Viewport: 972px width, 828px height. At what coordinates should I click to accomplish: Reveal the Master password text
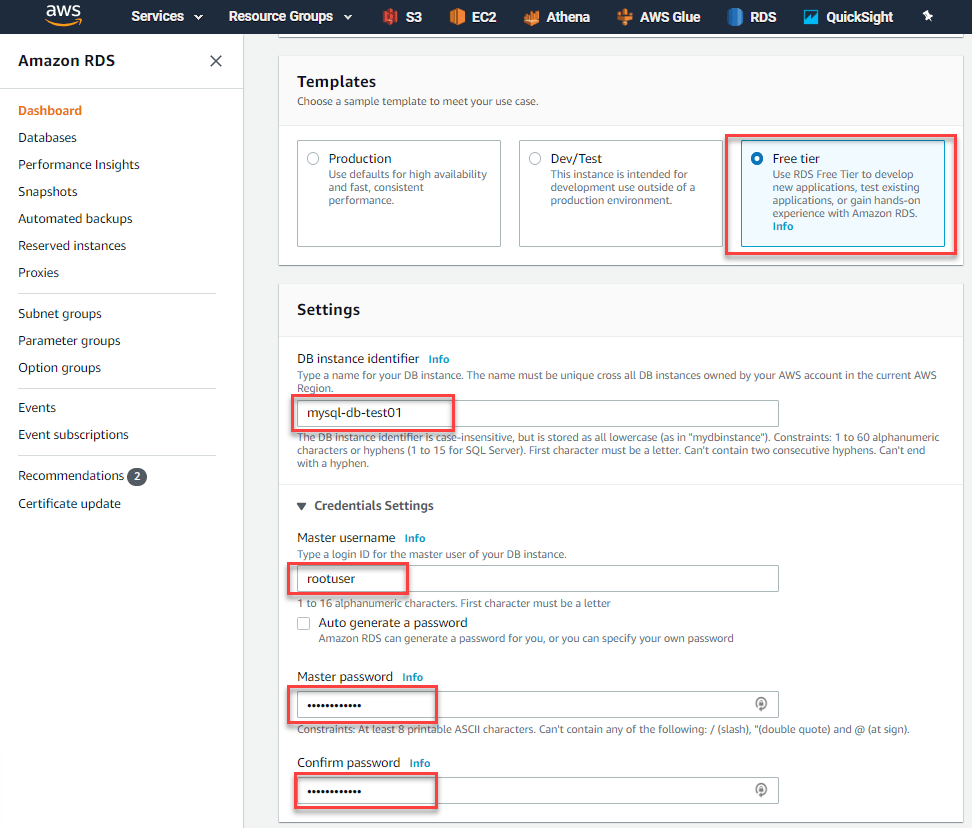[x=761, y=704]
